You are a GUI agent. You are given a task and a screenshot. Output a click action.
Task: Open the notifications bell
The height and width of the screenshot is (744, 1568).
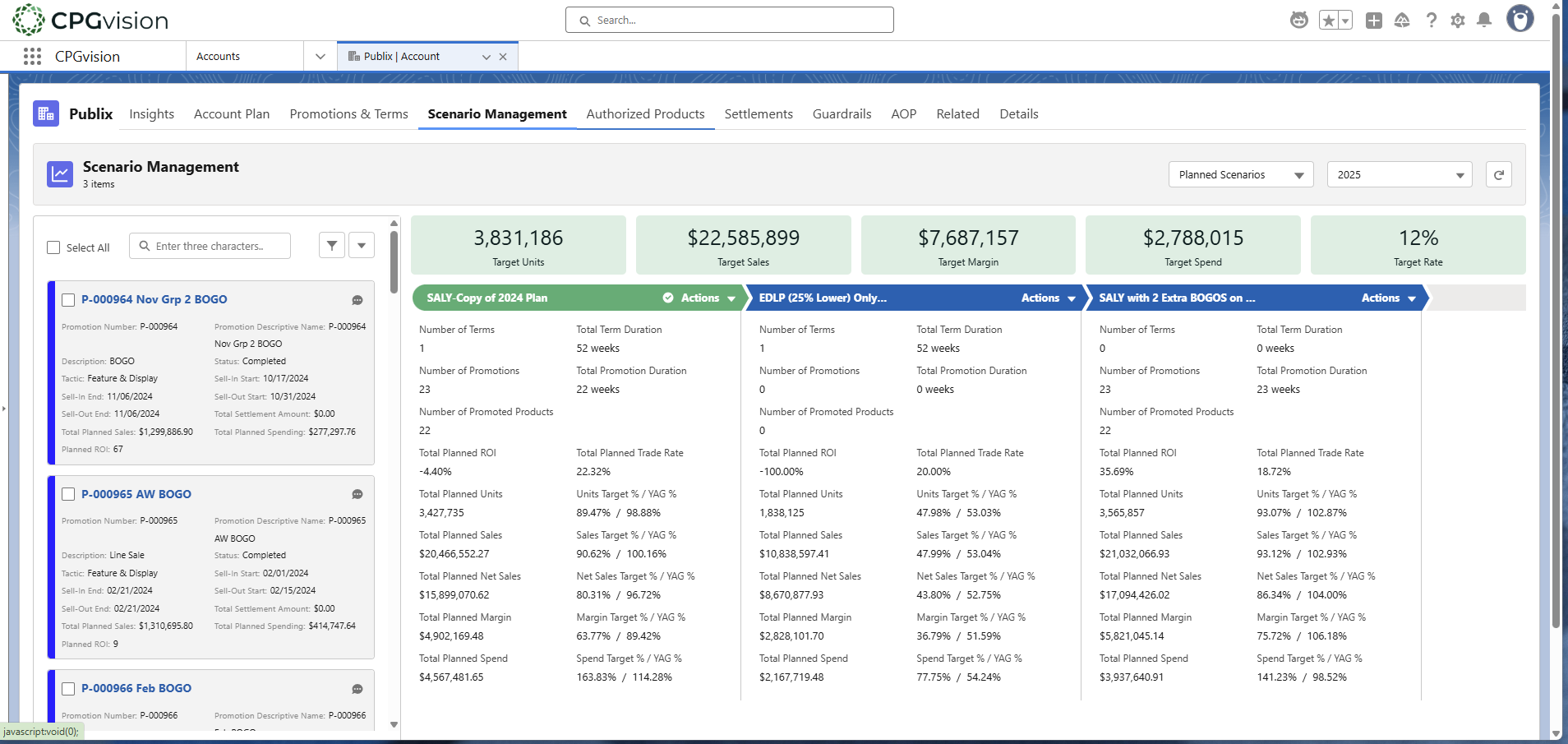(1485, 20)
